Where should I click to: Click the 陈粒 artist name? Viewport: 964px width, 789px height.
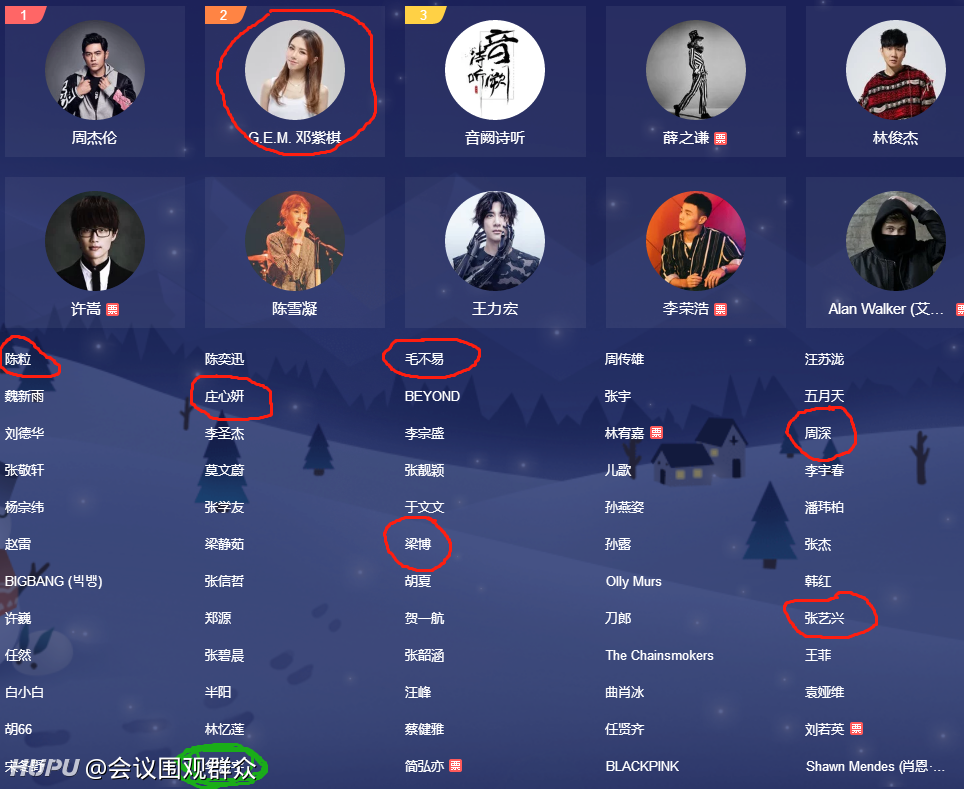pos(18,359)
